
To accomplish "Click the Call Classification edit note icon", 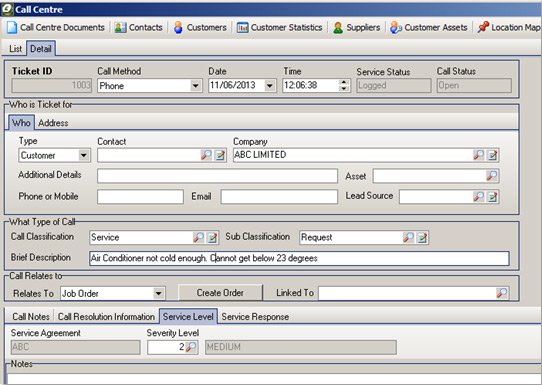I will [212, 237].
